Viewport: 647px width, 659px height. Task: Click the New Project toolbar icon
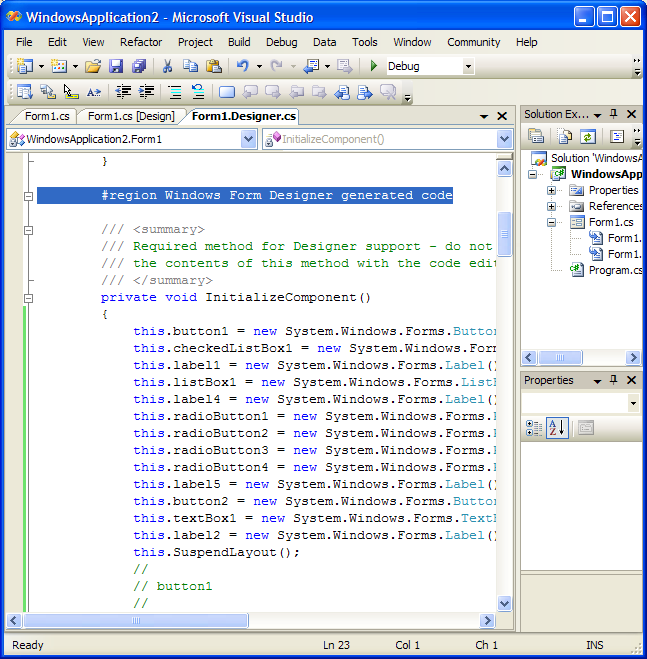pos(25,66)
